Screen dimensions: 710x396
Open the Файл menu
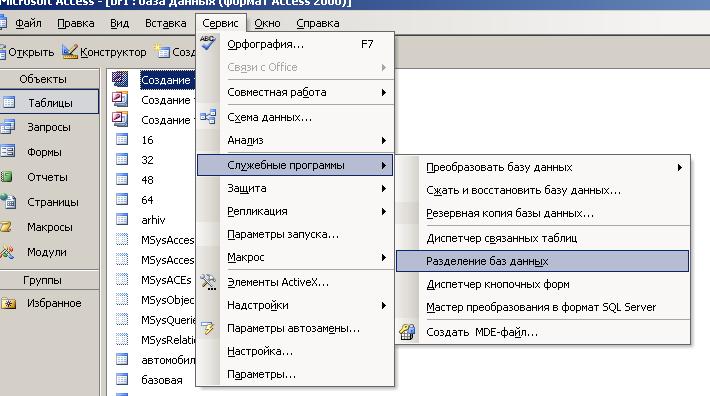coord(28,23)
